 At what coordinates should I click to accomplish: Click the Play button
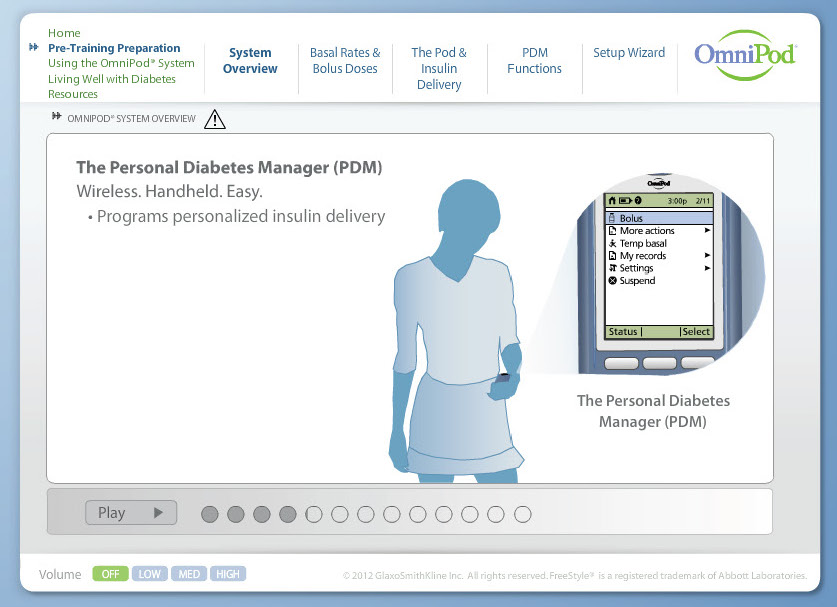[131, 513]
